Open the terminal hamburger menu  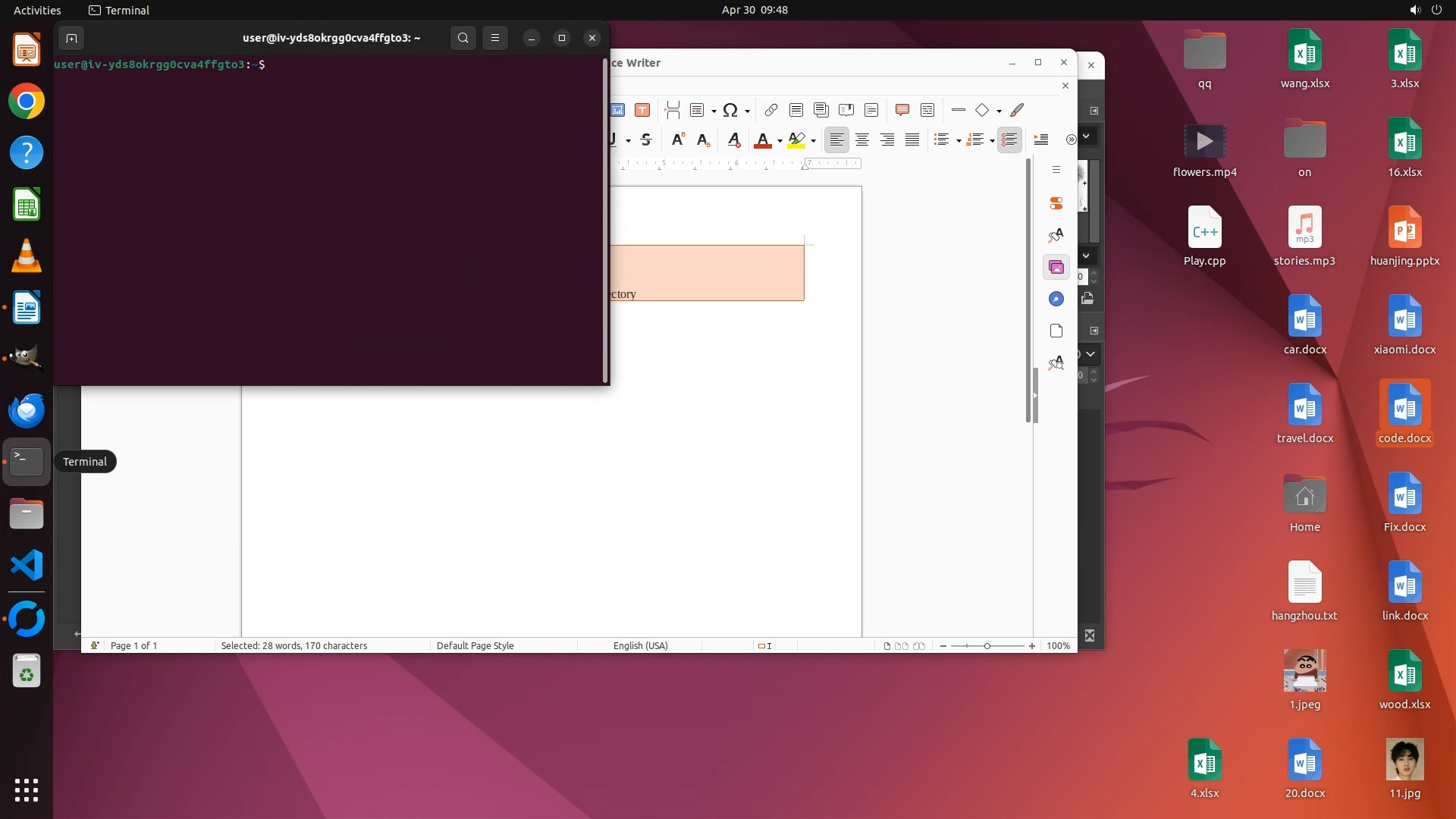click(x=495, y=38)
